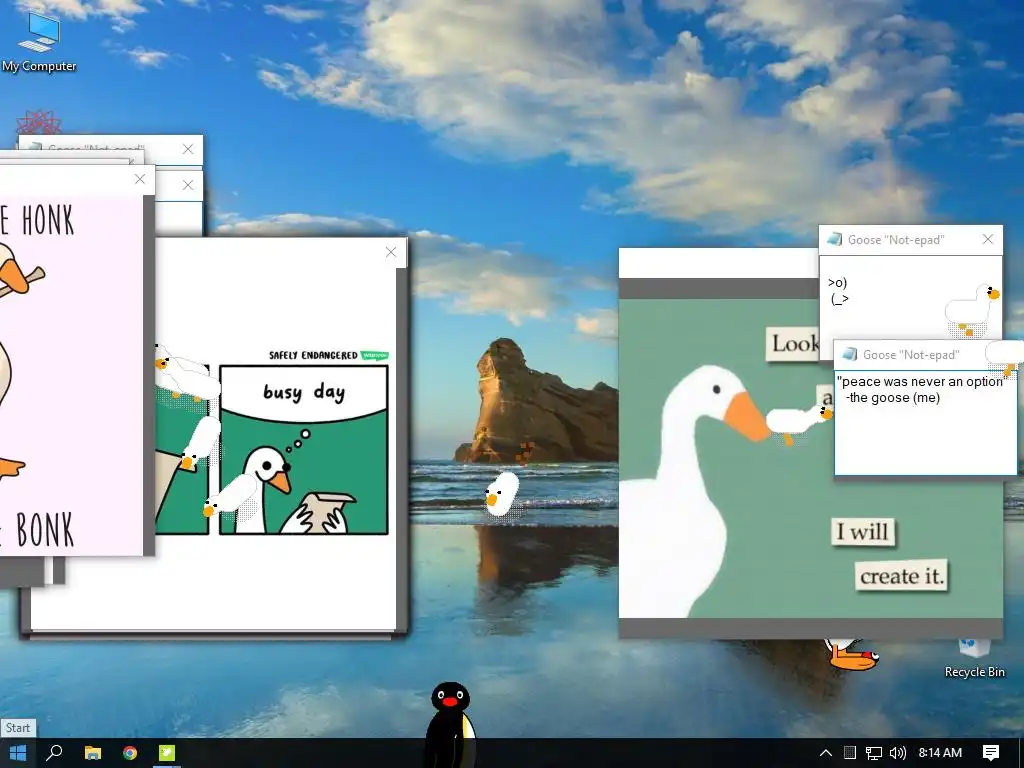The width and height of the screenshot is (1024, 768).
Task: Open the Windows Start menu button
Action: pos(18,753)
